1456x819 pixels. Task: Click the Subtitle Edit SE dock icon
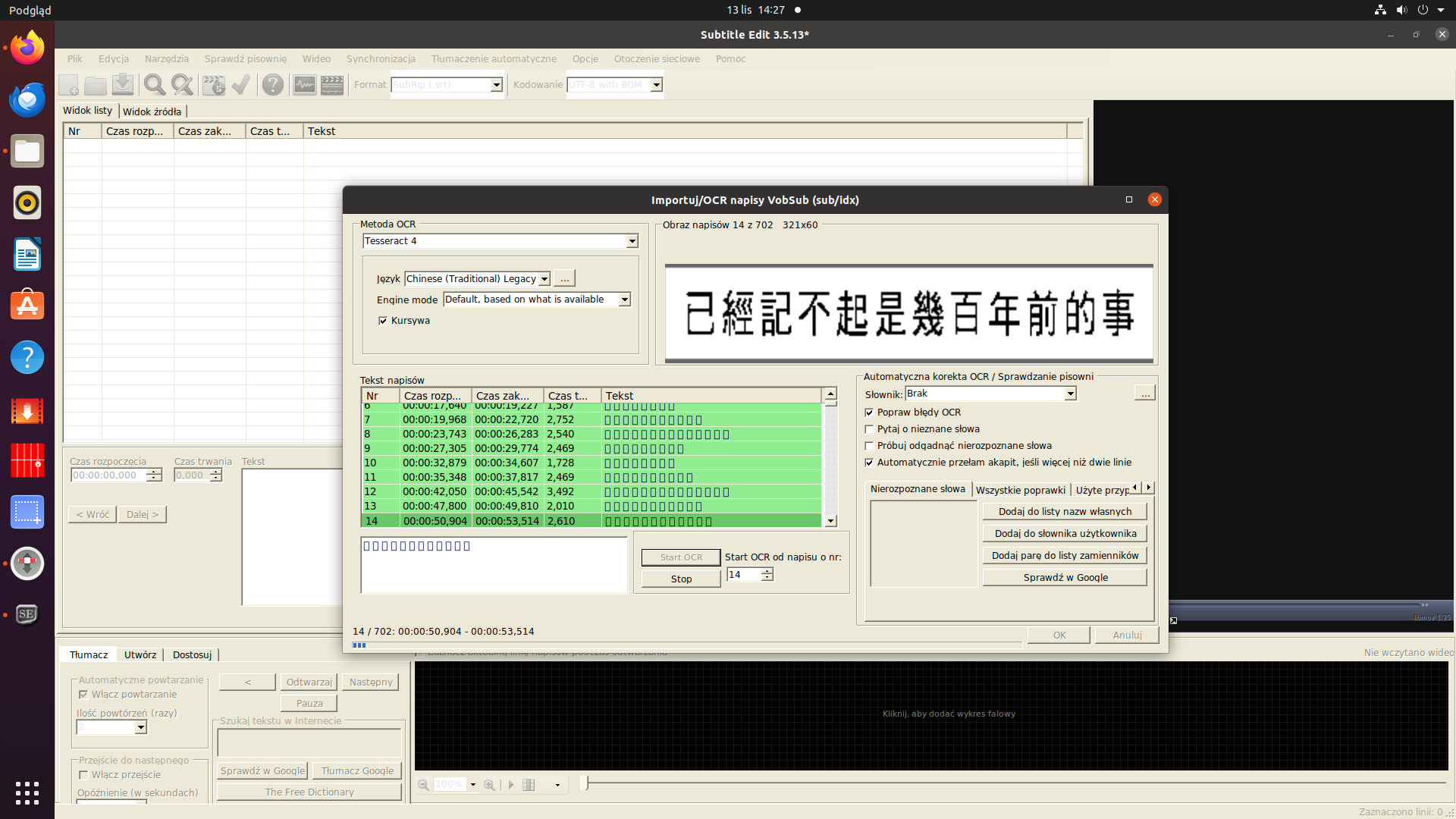click(x=27, y=614)
